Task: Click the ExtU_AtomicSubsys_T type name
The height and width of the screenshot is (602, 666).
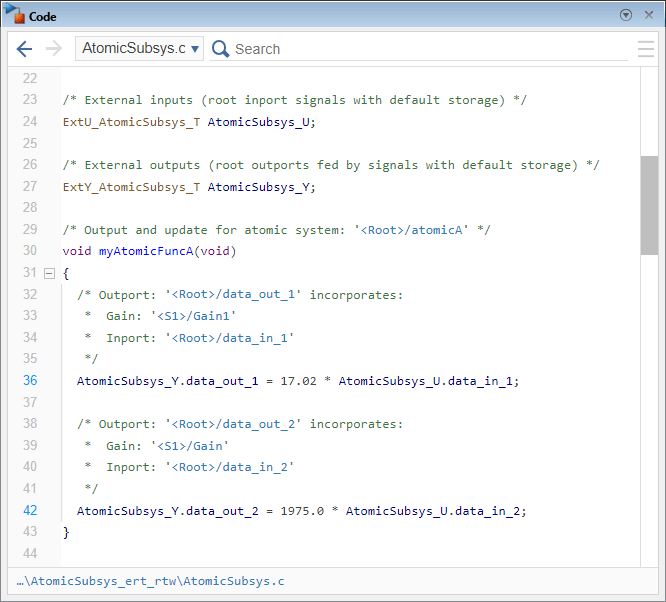Action: coord(131,122)
